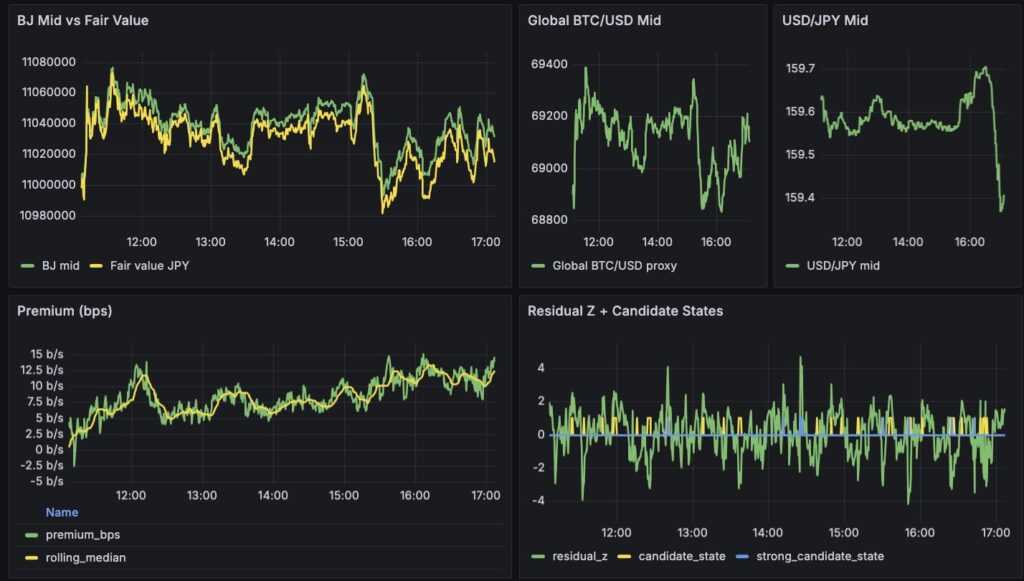The height and width of the screenshot is (581, 1024).
Task: Open the Global BTC/USD Mid panel title menu
Action: [x=594, y=19]
